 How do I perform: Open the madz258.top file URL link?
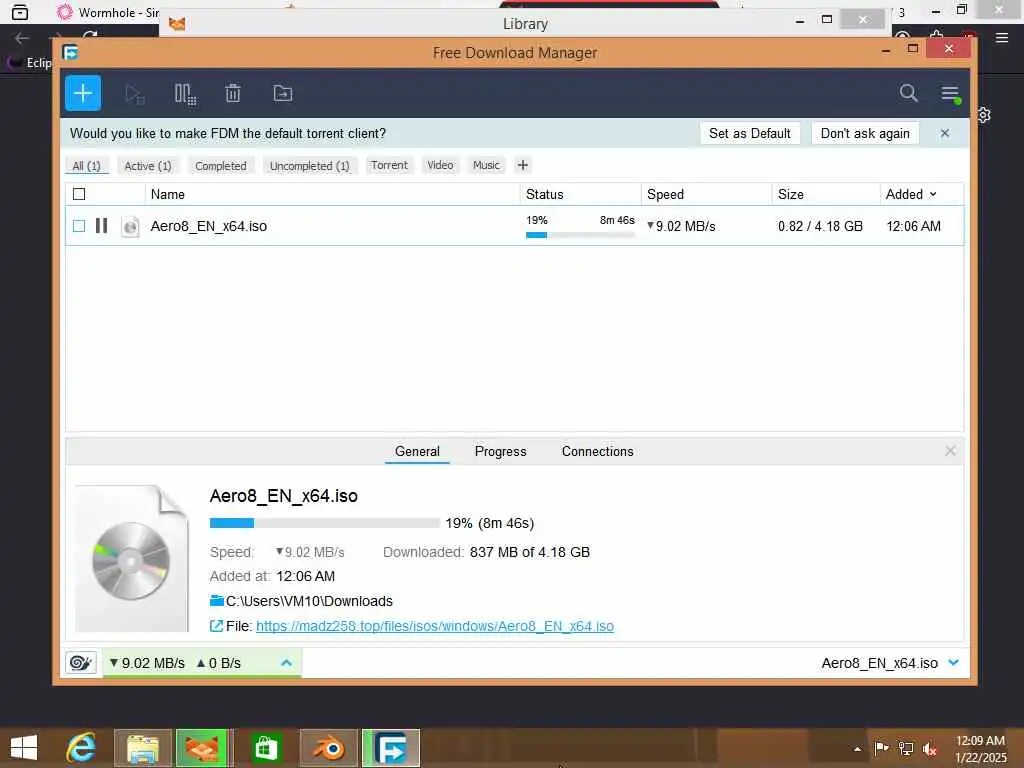pos(435,626)
